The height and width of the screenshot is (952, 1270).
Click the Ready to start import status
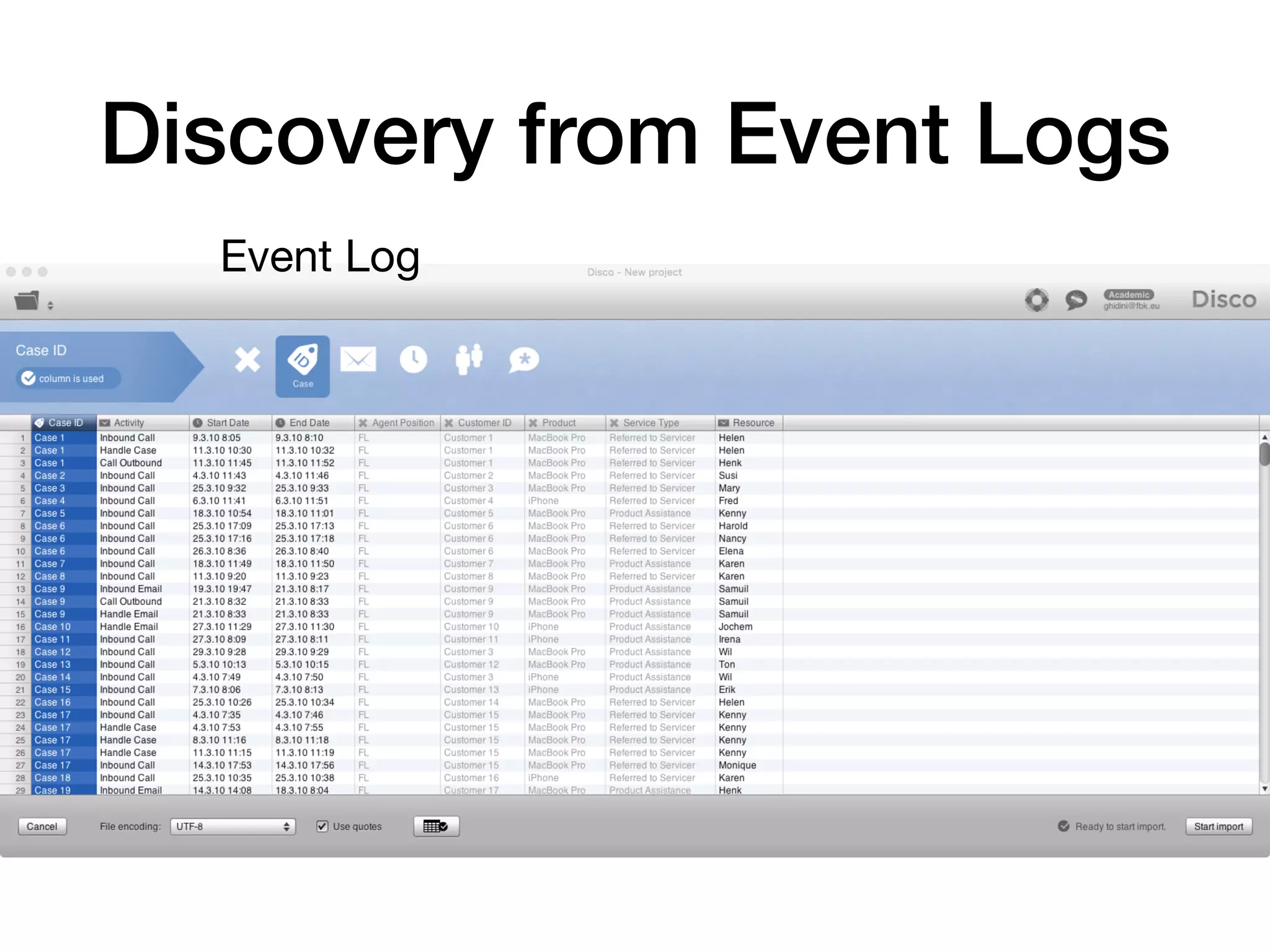[x=1112, y=826]
